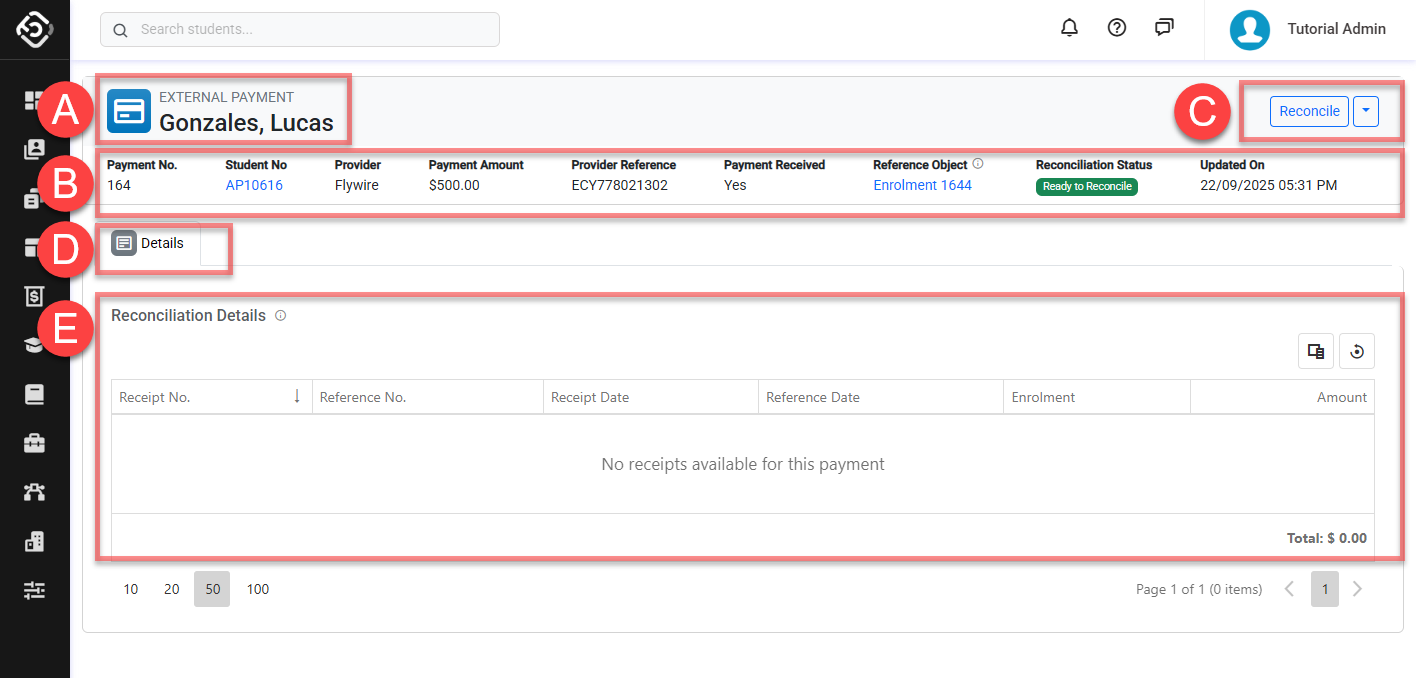
Task: Open the Enrolment 1644 link
Action: [x=922, y=185]
